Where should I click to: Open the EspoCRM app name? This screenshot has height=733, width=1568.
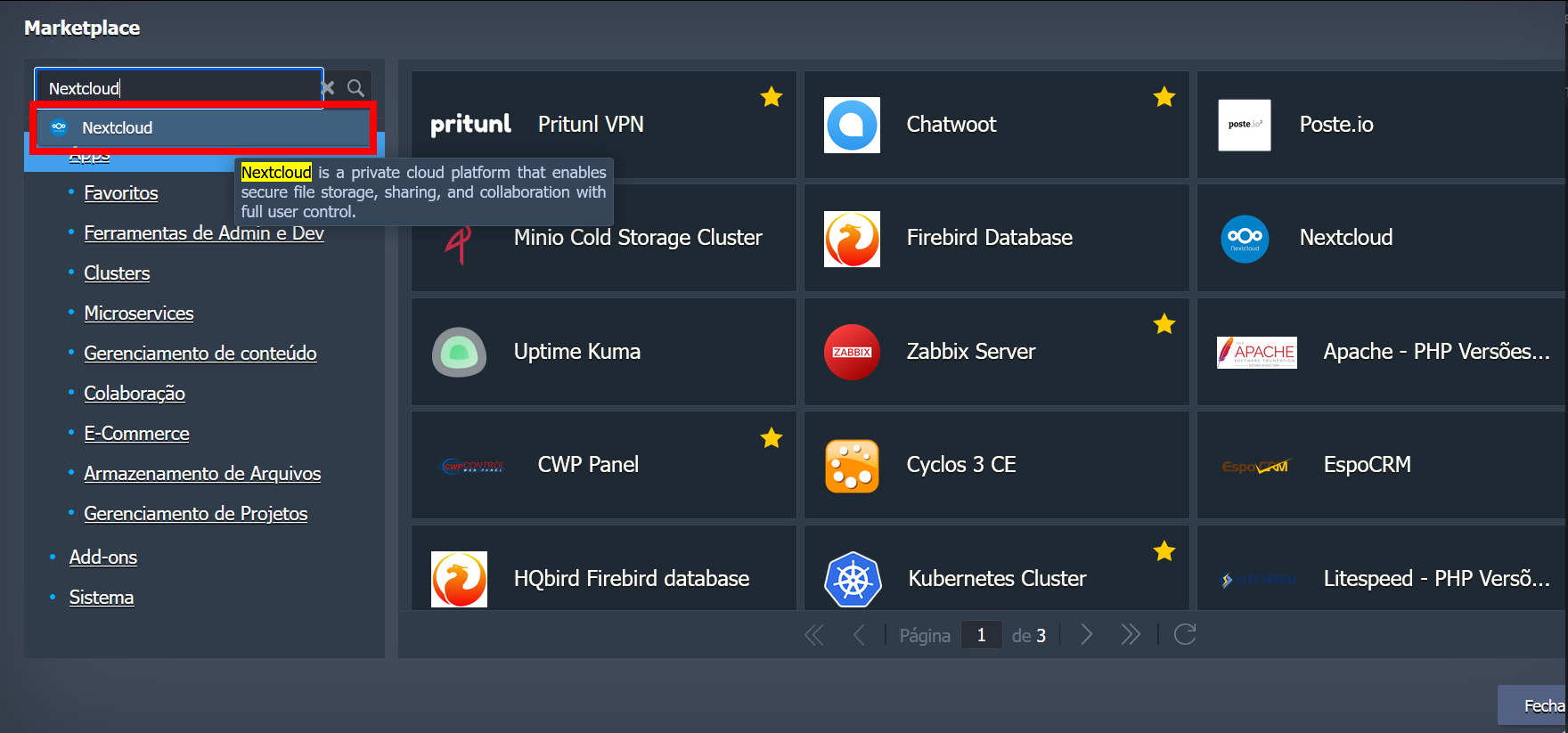(x=1368, y=464)
